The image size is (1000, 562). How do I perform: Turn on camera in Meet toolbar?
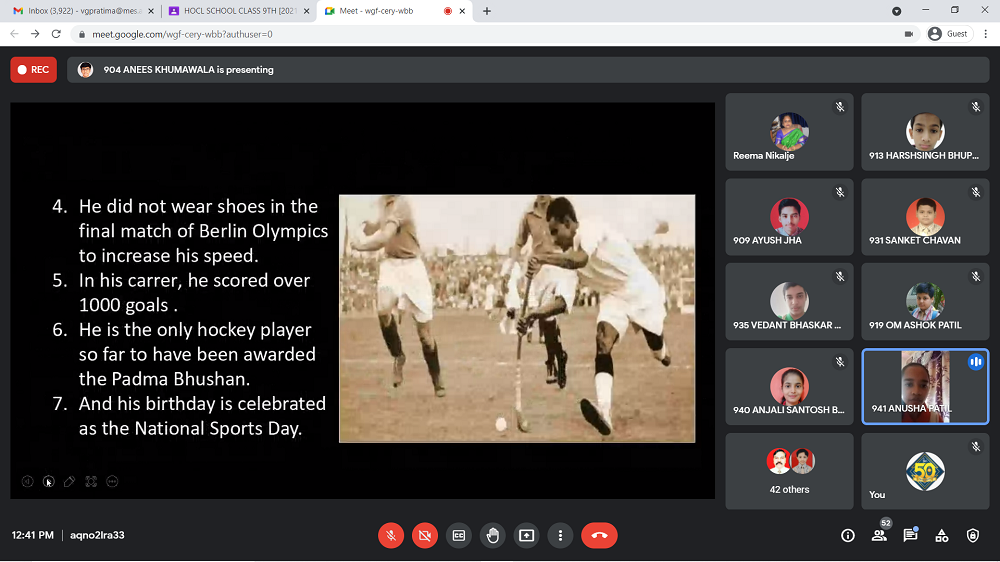(x=425, y=535)
